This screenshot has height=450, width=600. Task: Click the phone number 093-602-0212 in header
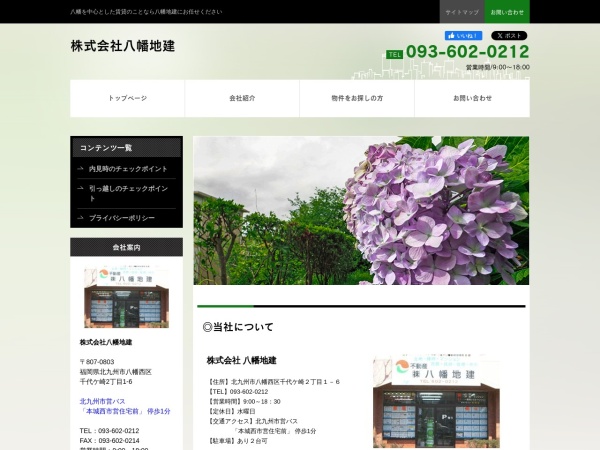468,52
